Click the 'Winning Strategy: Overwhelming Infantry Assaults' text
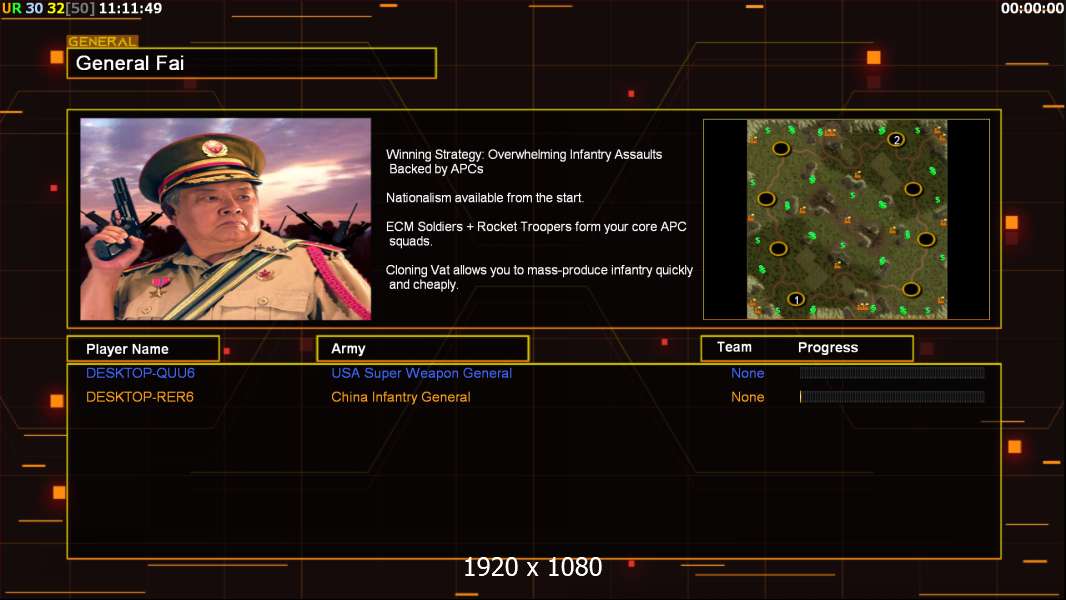 coord(524,154)
